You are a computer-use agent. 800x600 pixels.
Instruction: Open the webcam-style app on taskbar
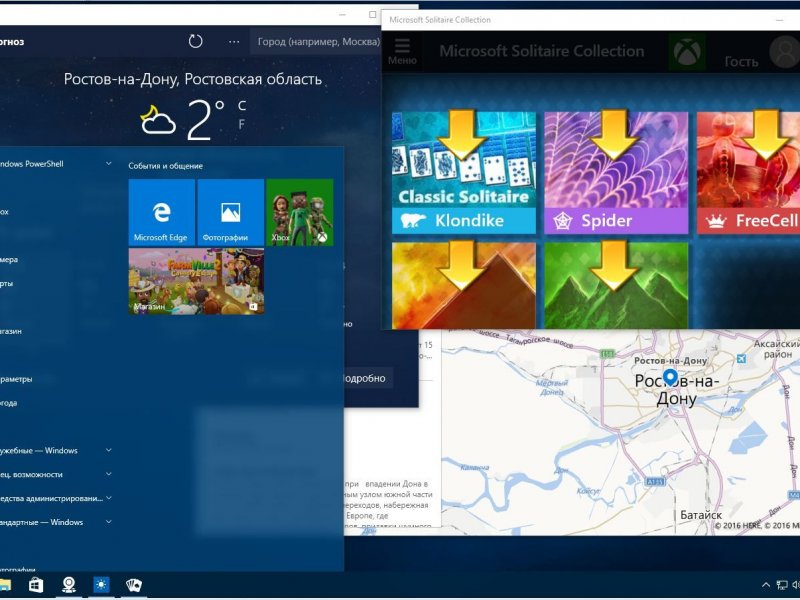pos(68,585)
